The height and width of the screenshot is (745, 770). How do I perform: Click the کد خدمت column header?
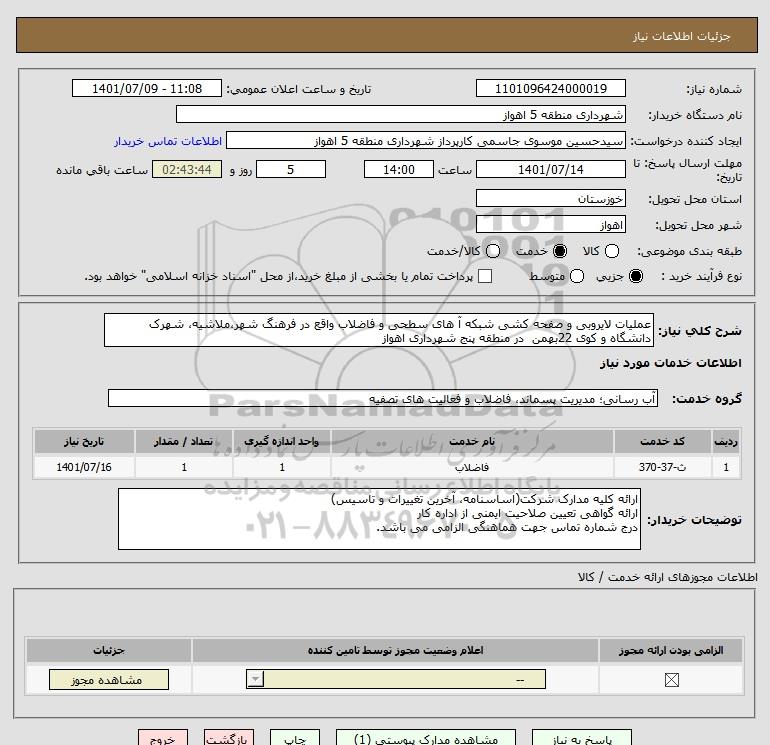coord(662,441)
